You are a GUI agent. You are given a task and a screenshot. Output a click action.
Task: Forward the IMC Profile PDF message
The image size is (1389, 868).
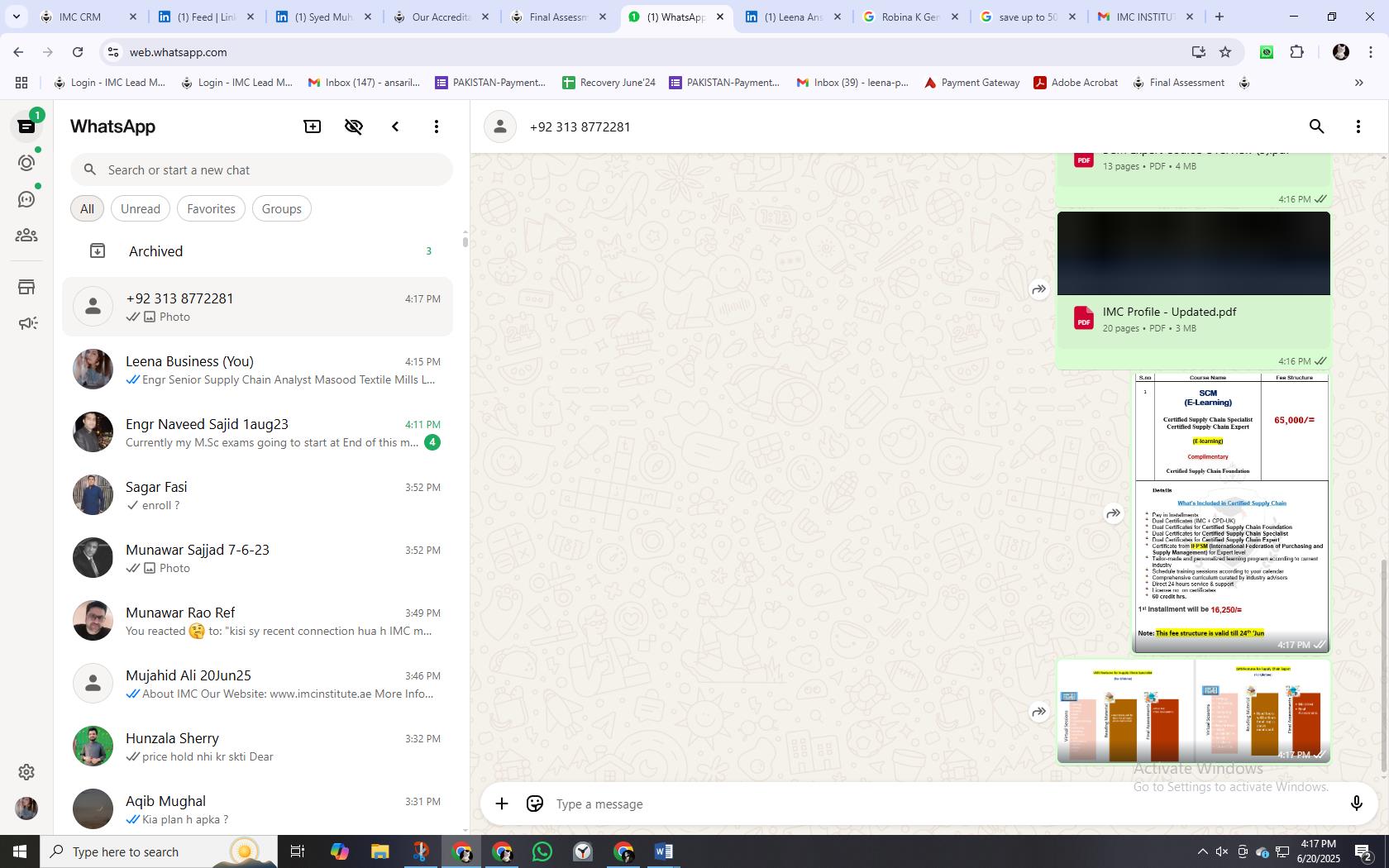1039,289
